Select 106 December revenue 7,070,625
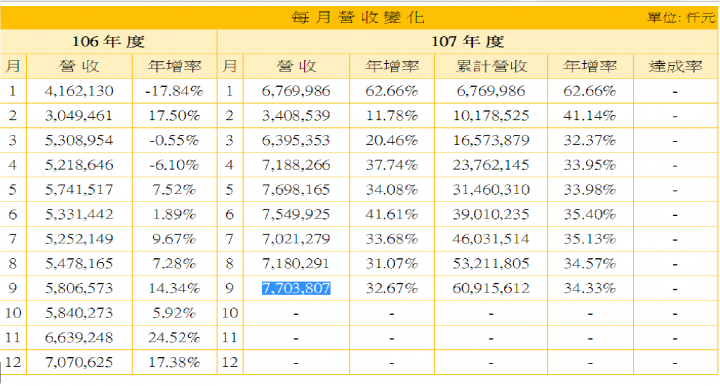Viewport: 720px width, 386px height. [79, 363]
